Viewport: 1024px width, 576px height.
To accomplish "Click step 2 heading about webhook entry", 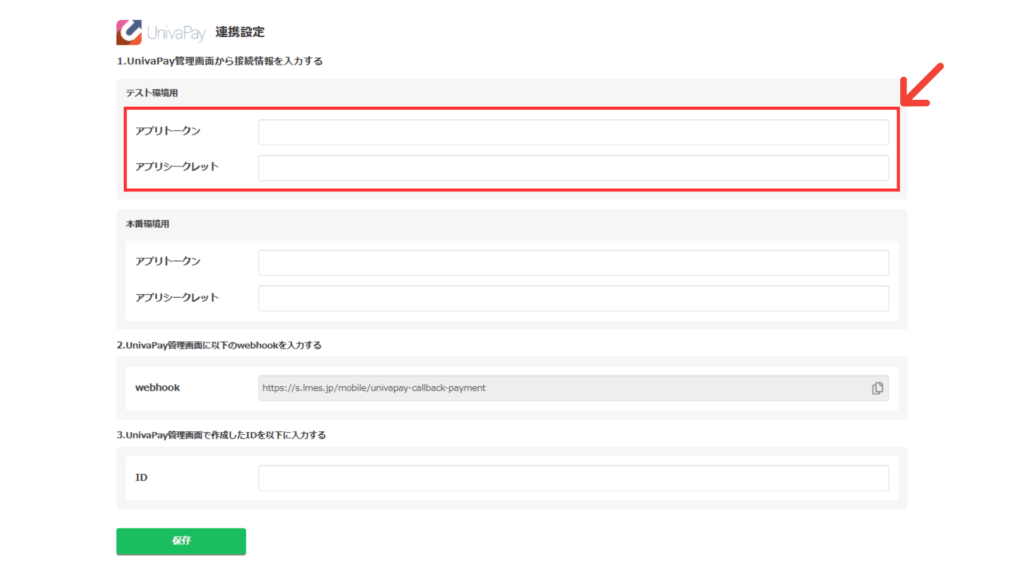I will click(x=219, y=345).
